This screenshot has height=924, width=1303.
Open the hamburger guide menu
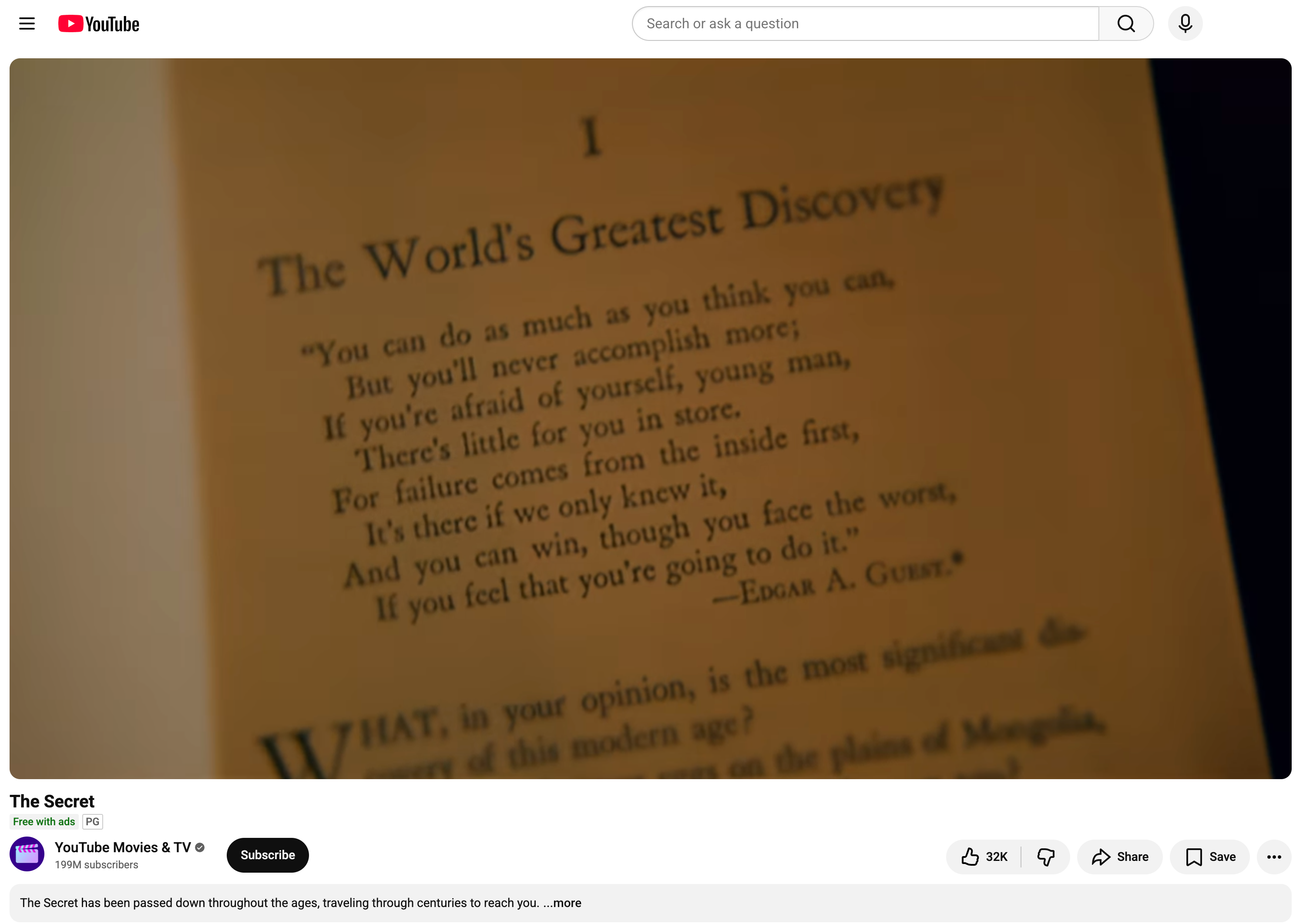pos(27,23)
